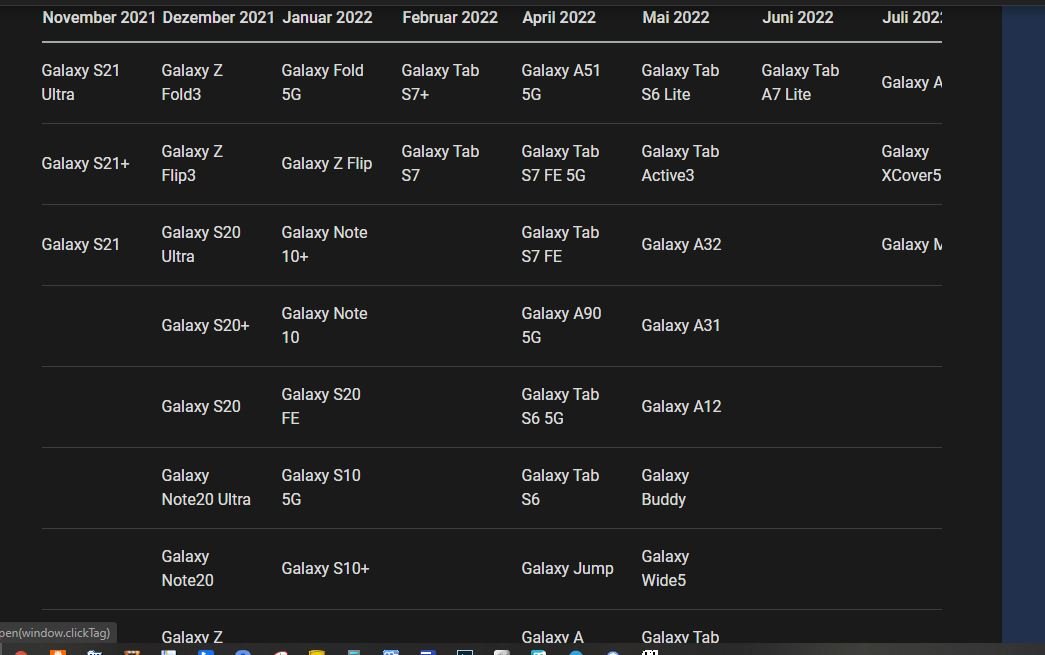Select the "Galaxy Z Fold3" cell

tap(192, 83)
